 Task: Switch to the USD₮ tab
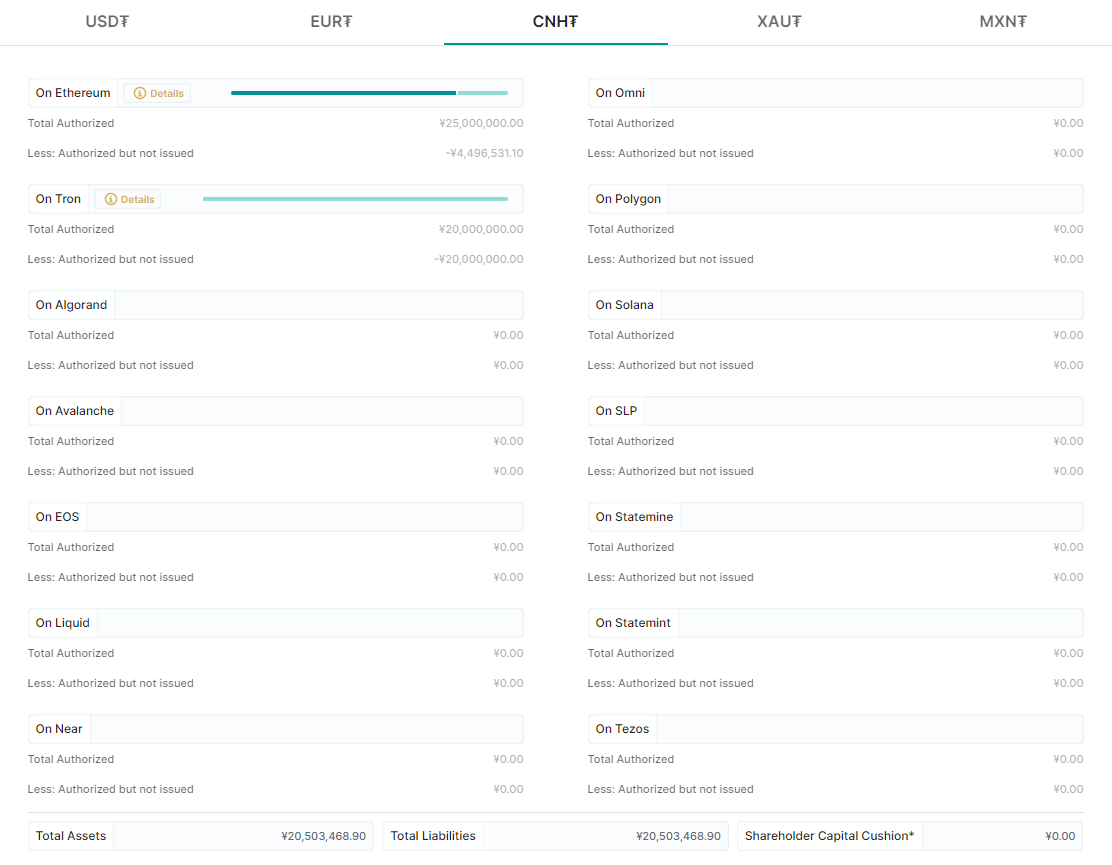tap(107, 21)
